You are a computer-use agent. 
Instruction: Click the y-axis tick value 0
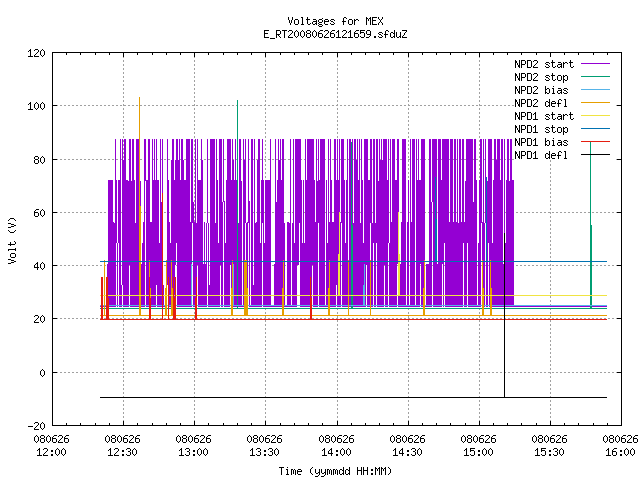tap(42, 373)
